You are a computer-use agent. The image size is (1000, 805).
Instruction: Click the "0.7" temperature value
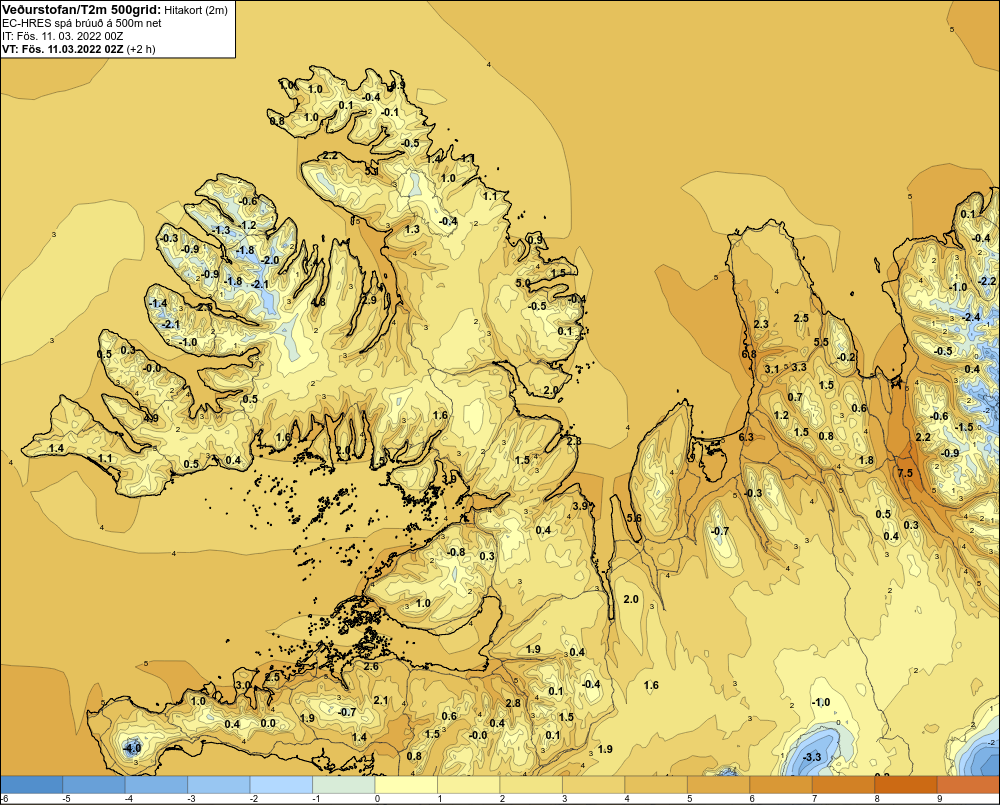(795, 397)
